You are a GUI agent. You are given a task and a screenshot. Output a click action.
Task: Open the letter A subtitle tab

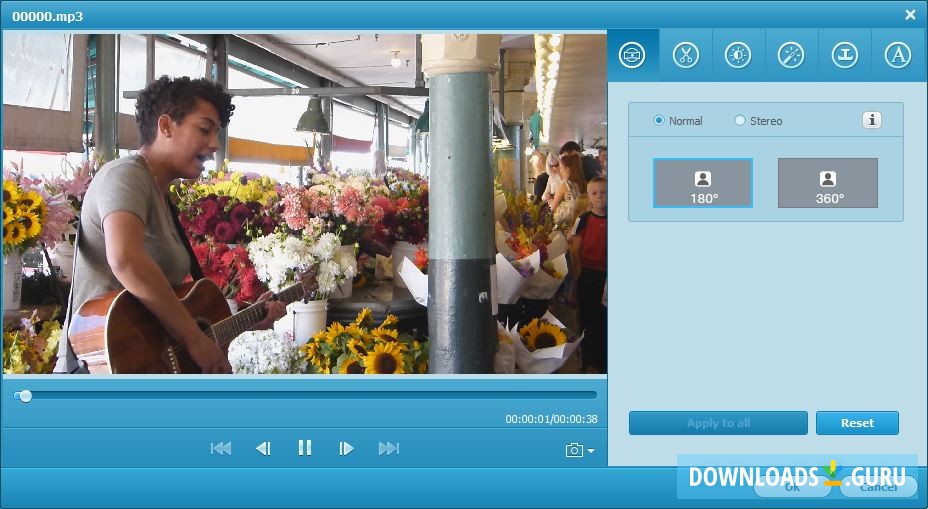coord(898,56)
